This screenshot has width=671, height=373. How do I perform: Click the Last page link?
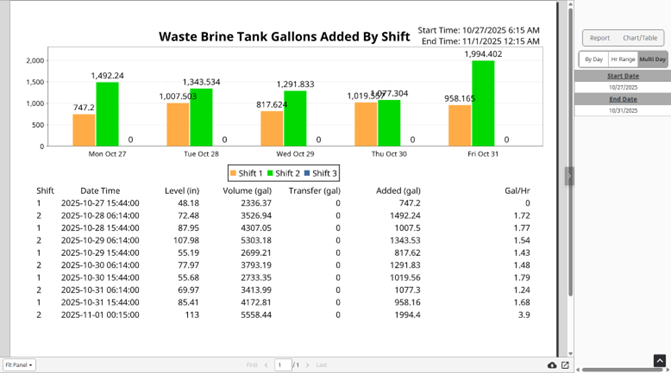[x=321, y=365]
